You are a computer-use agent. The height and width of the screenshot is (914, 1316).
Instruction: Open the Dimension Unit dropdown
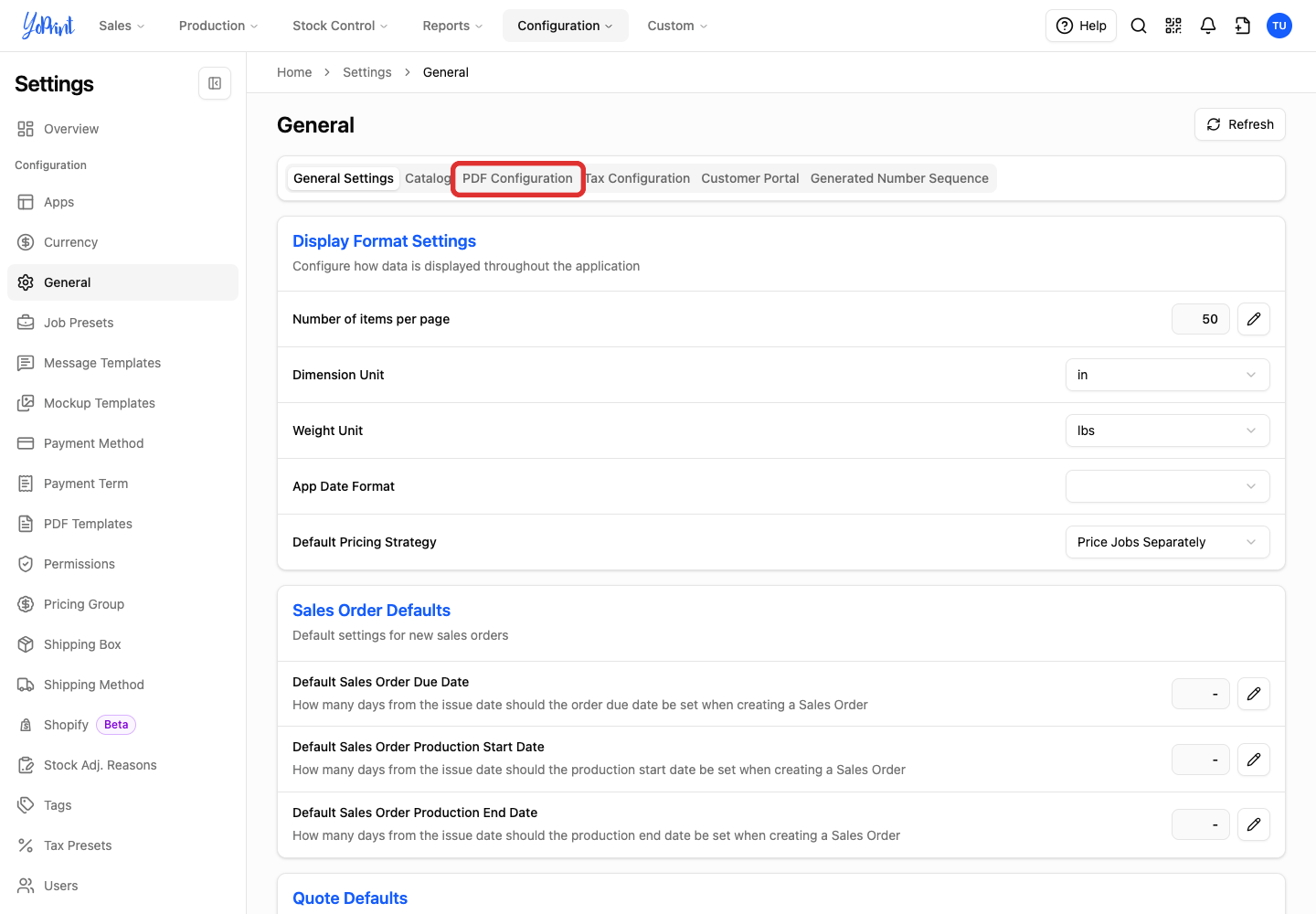coord(1167,375)
